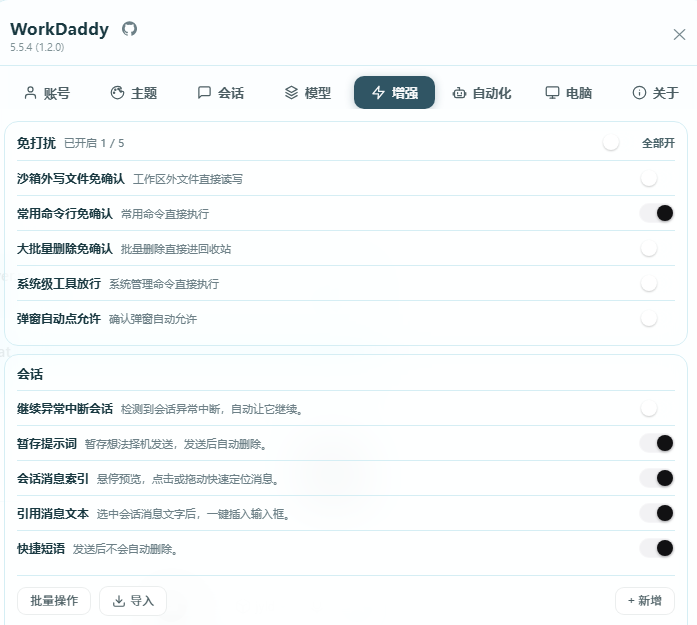Click the WorkDaddy title text
Image resolution: width=697 pixels, height=625 pixels.
pyautogui.click(x=60, y=29)
